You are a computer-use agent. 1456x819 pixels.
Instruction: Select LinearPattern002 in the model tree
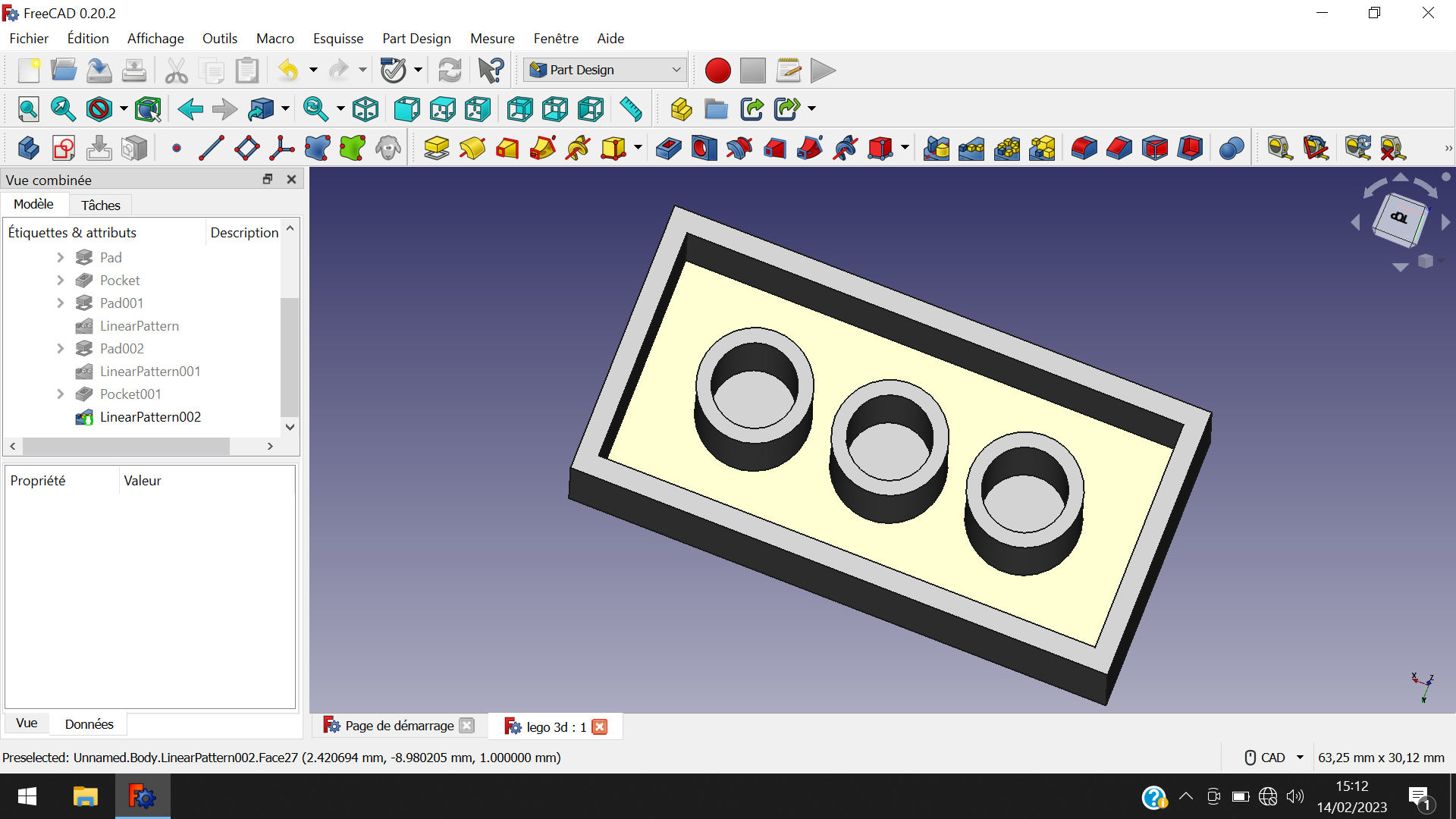click(150, 417)
